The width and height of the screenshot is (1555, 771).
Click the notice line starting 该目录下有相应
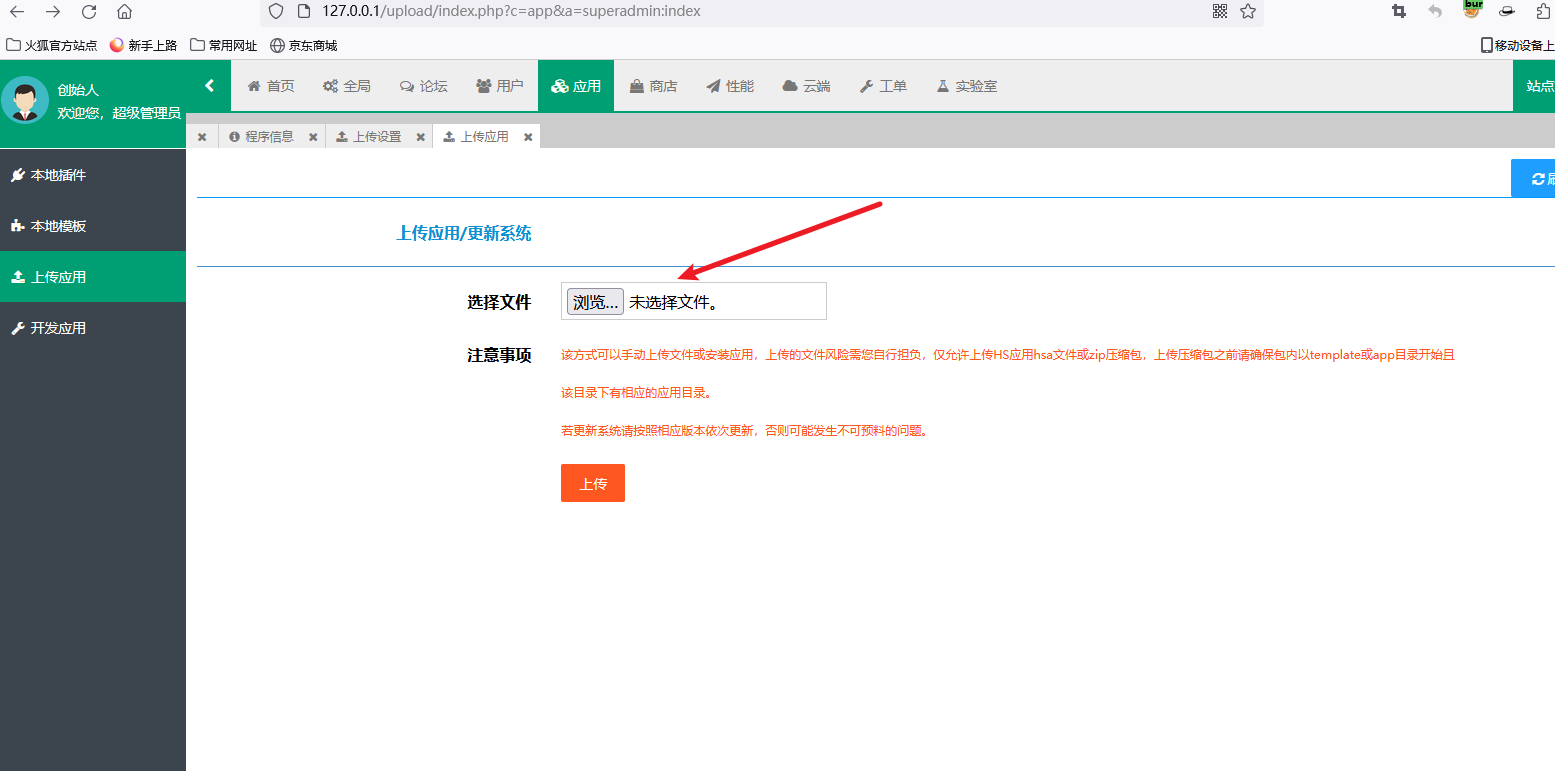tap(636, 393)
